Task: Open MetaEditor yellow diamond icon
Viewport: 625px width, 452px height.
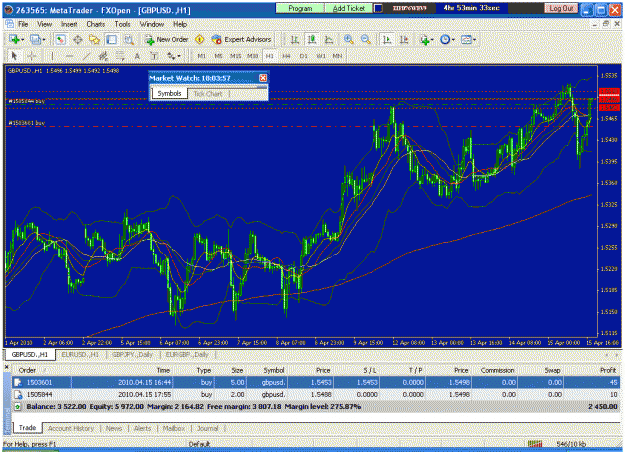Action: [x=199, y=39]
